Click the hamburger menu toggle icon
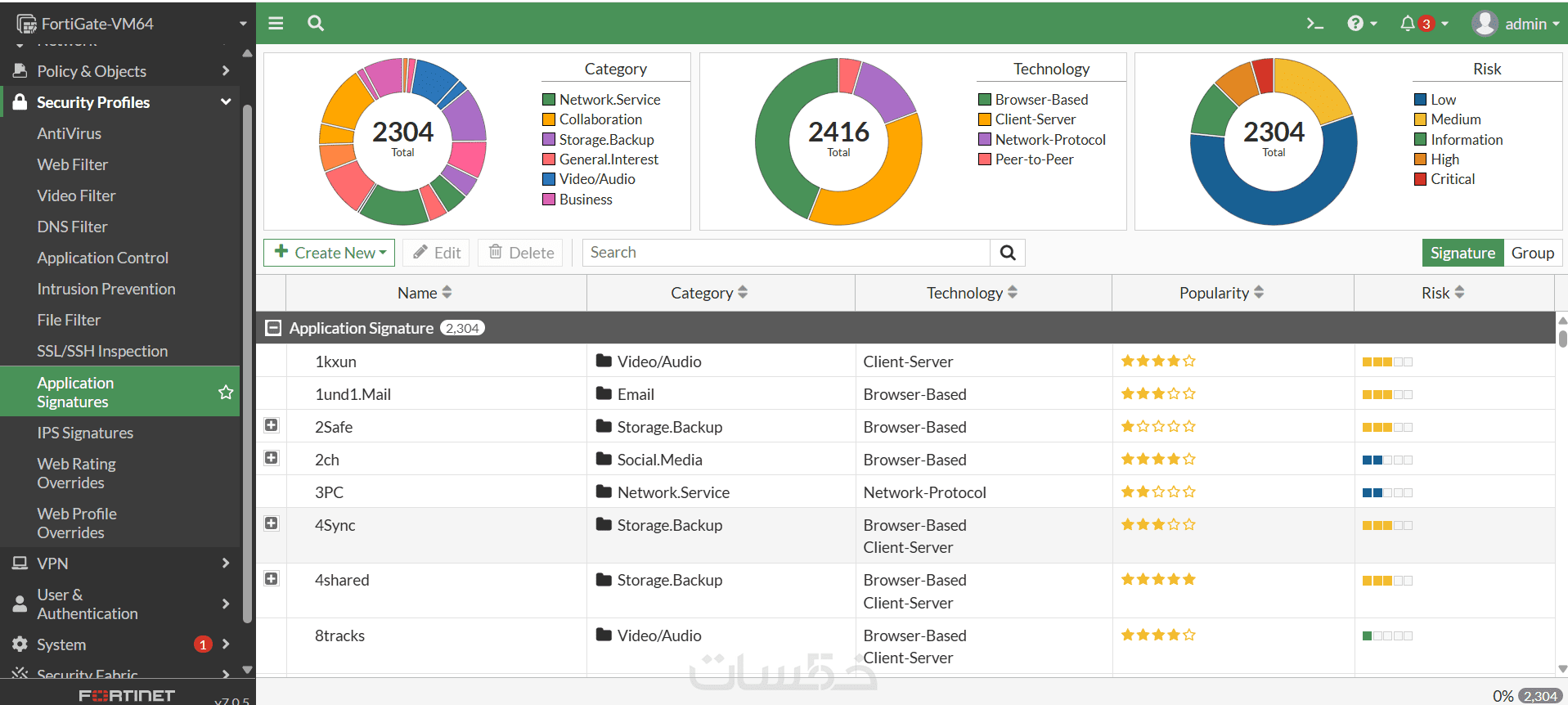Image resolution: width=1568 pixels, height=705 pixels. pos(276,24)
